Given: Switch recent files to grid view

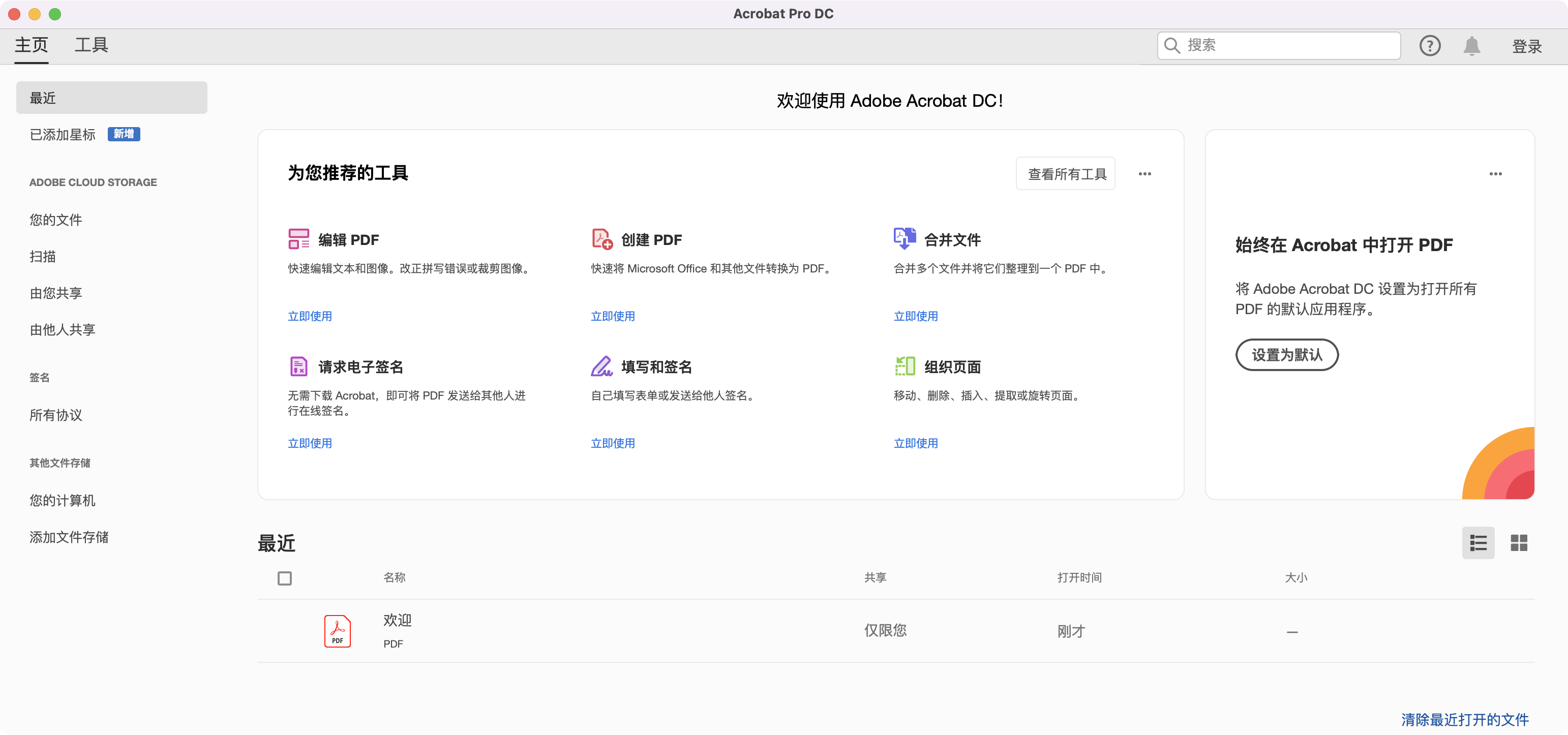Looking at the screenshot, I should [1519, 543].
